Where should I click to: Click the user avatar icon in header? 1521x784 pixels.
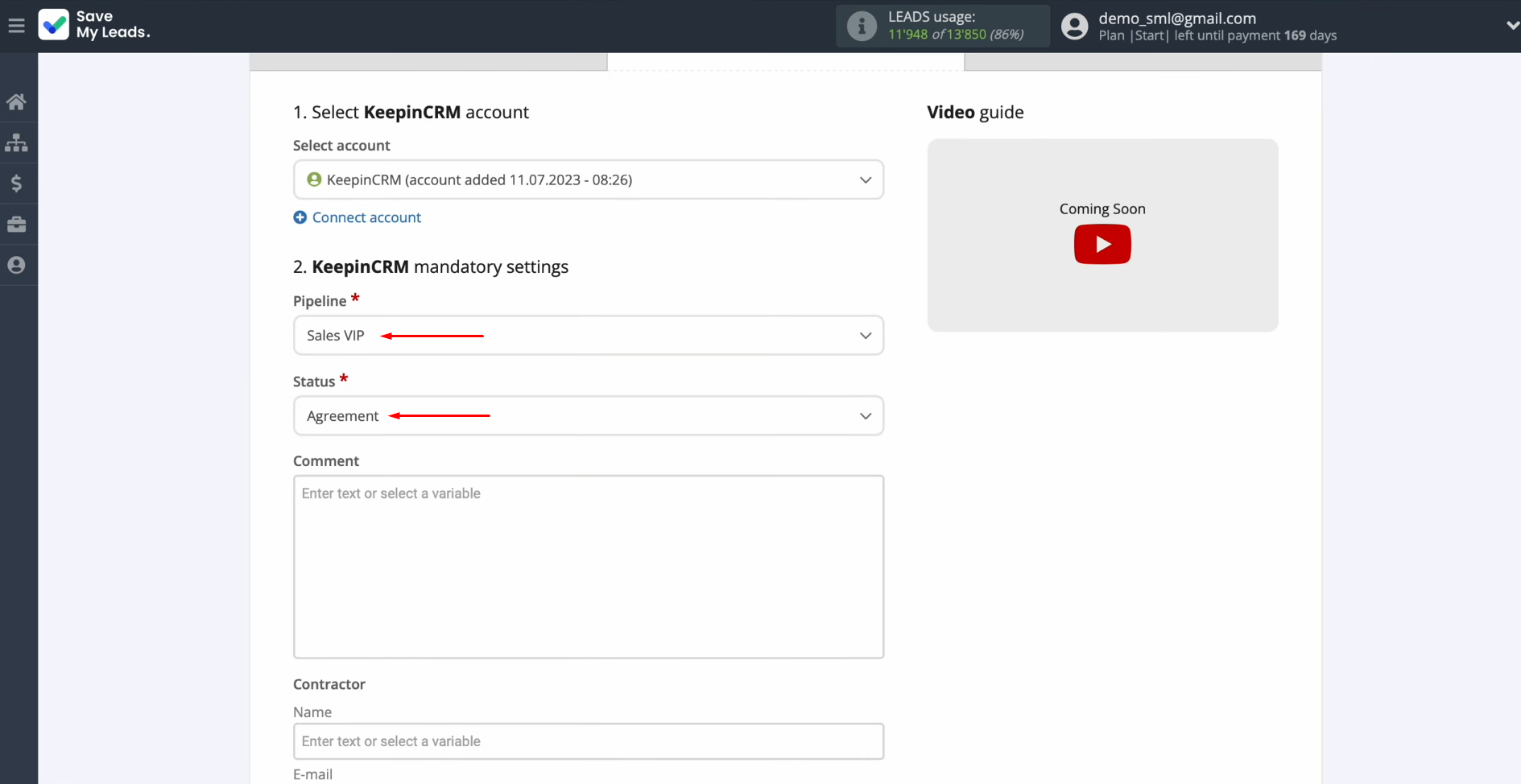[1074, 26]
